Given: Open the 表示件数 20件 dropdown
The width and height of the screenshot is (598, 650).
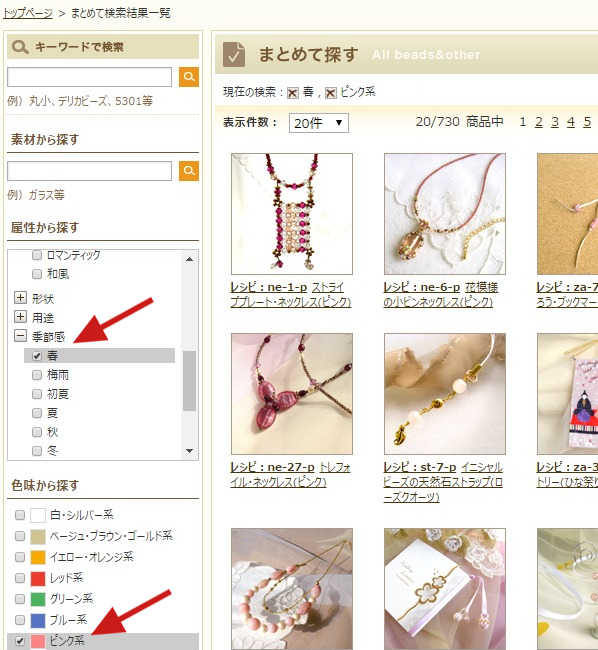Looking at the screenshot, I should tap(319, 123).
